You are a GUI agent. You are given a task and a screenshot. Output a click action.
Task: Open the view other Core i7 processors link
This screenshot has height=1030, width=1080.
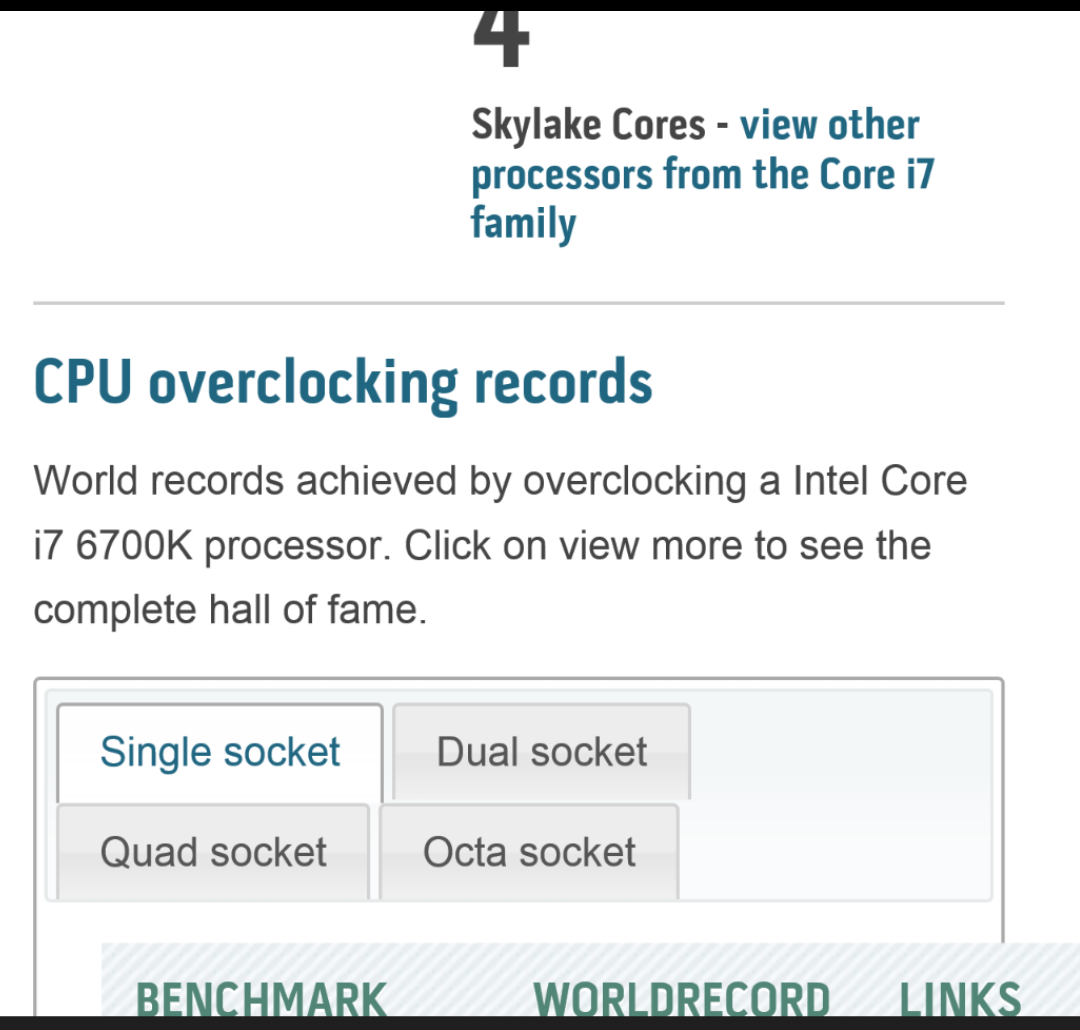[700, 175]
